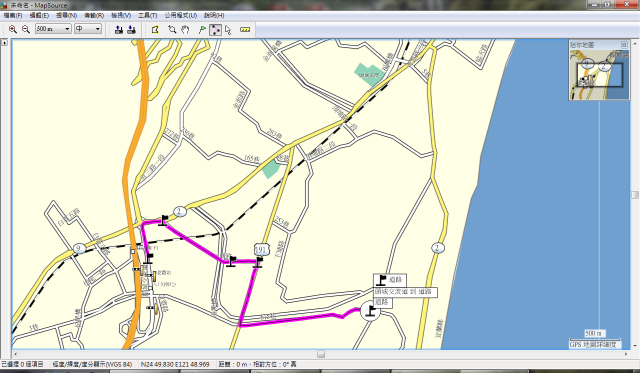Open the 公用程式(U) menu
Image resolution: width=640 pixels, height=373 pixels.
[180, 16]
